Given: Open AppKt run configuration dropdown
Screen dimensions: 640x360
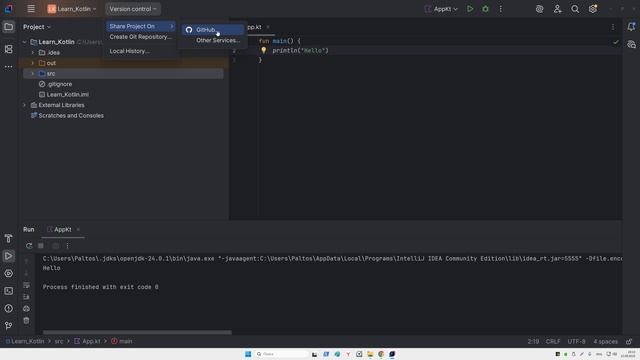Looking at the screenshot, I should (x=441, y=9).
